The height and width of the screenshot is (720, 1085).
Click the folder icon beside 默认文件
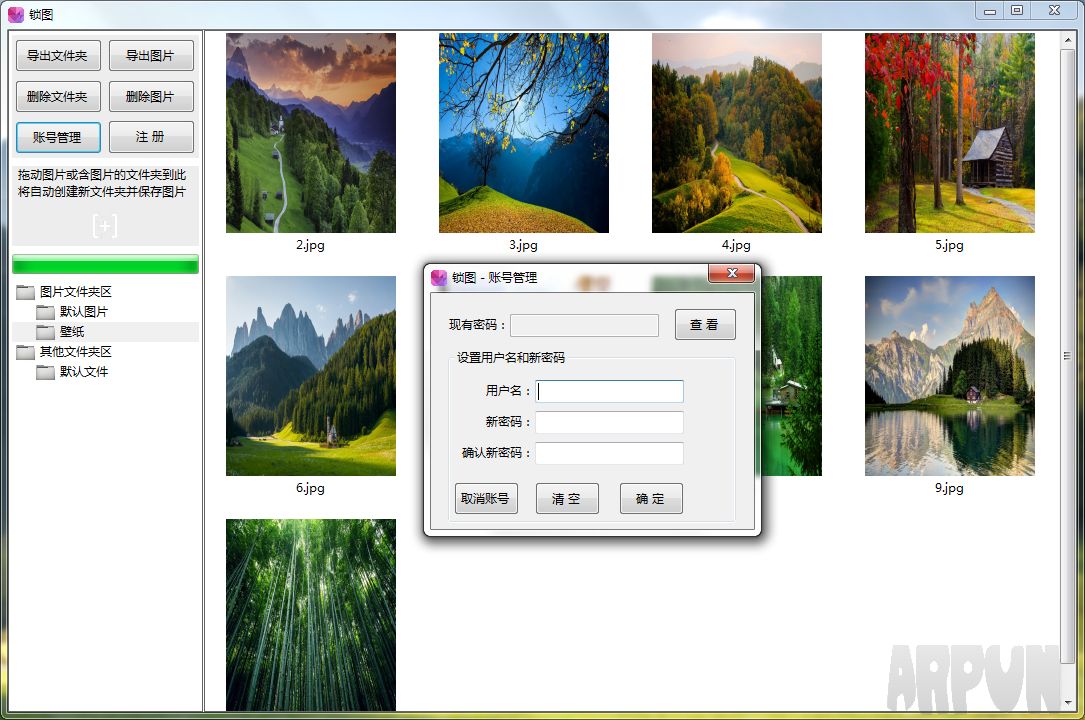(x=46, y=371)
